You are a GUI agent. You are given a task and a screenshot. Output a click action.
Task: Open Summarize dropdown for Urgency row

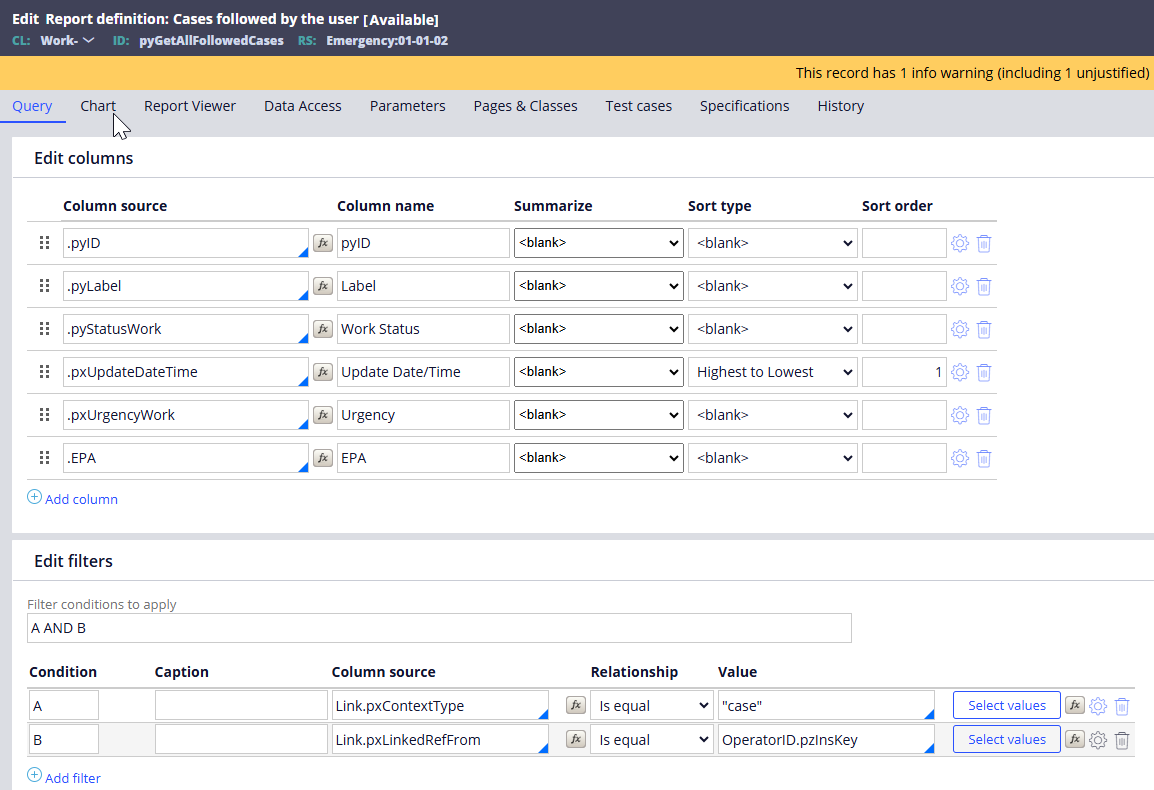(x=598, y=415)
